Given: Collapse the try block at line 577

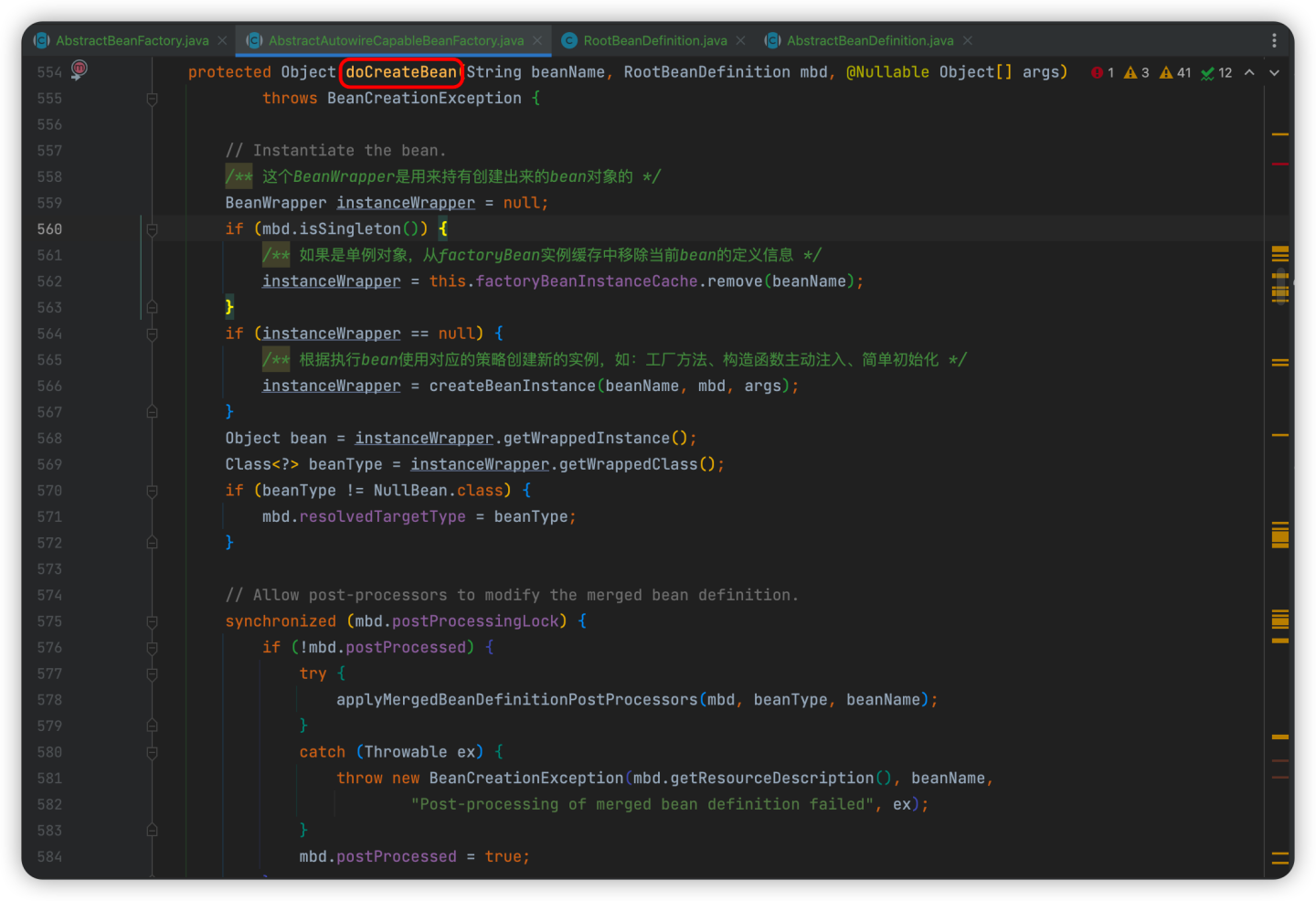Looking at the screenshot, I should pos(153,674).
